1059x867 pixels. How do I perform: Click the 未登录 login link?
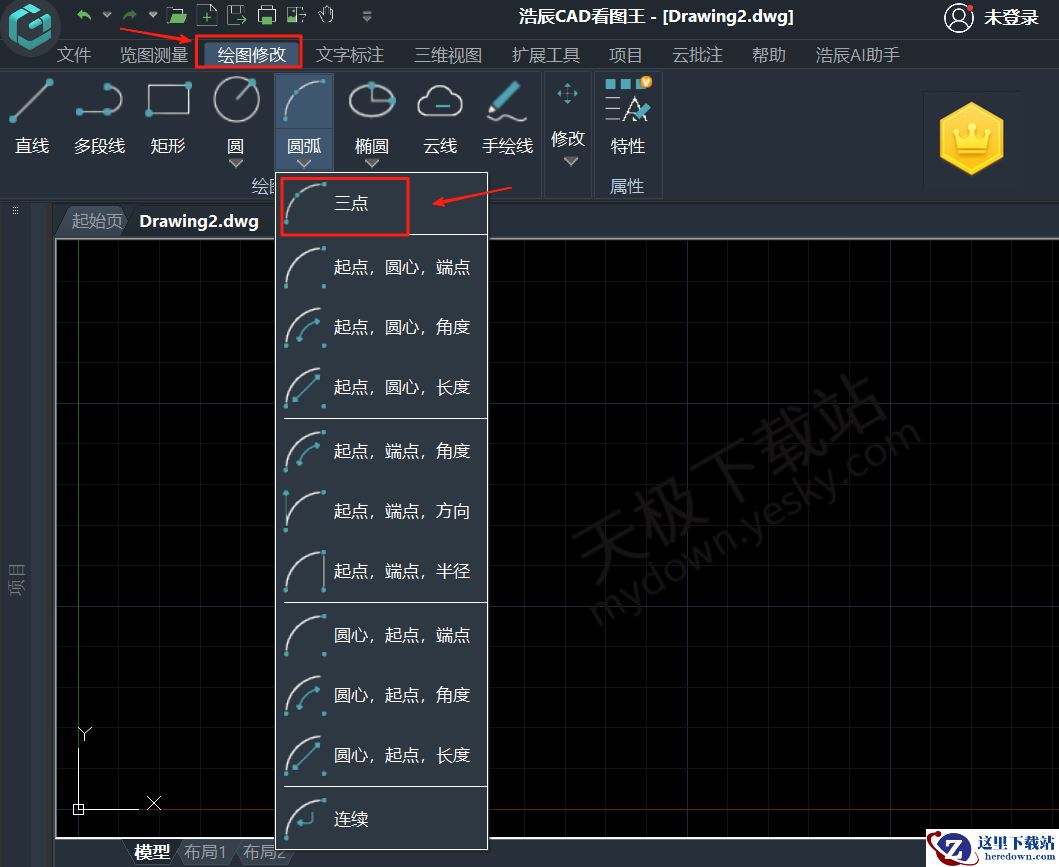coord(1011,18)
